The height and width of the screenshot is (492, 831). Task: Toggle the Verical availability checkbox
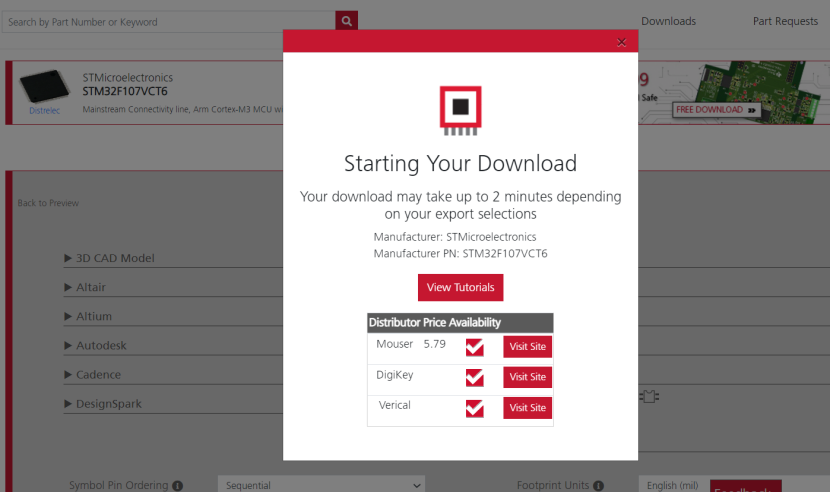[474, 408]
